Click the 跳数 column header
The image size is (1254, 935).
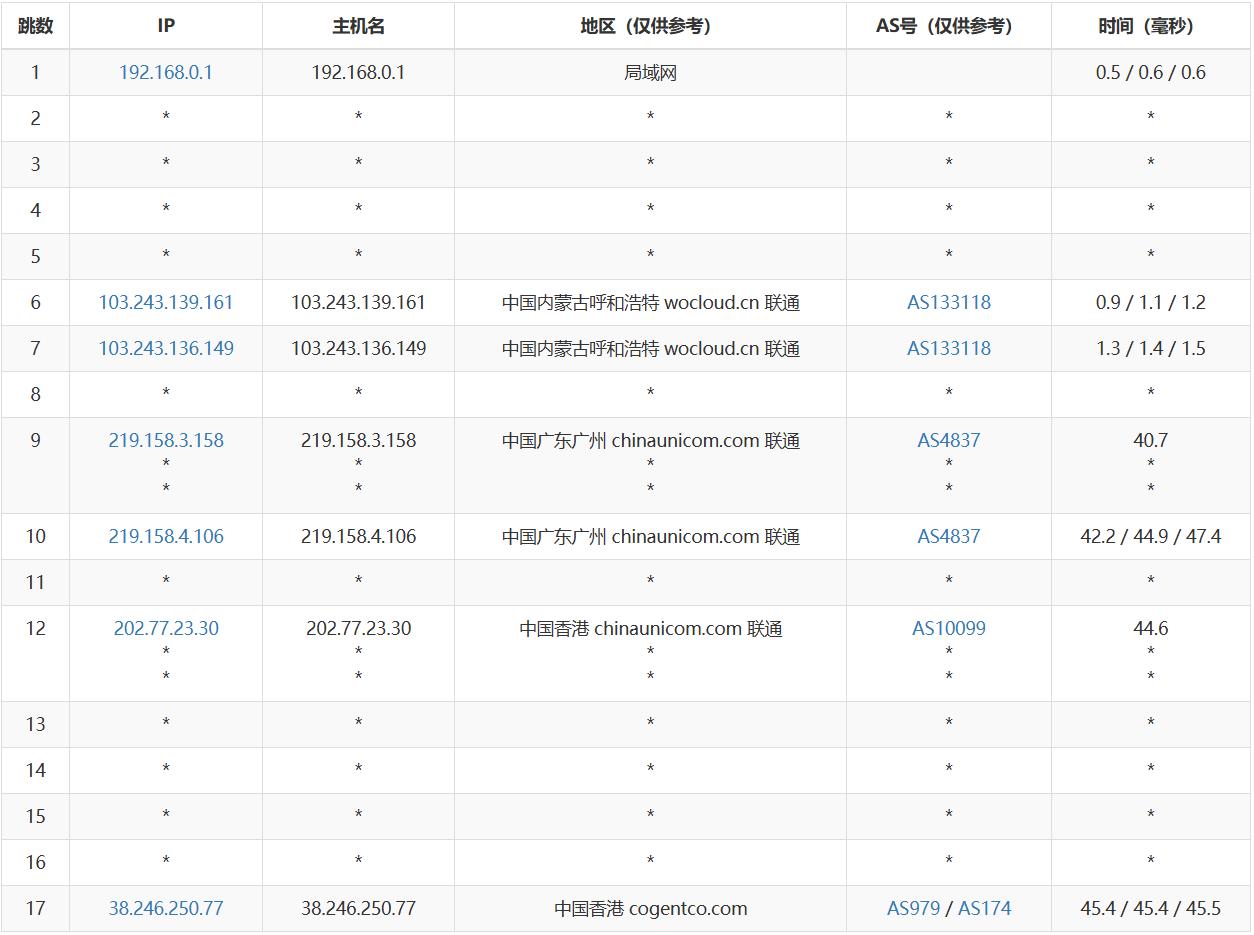tap(35, 26)
